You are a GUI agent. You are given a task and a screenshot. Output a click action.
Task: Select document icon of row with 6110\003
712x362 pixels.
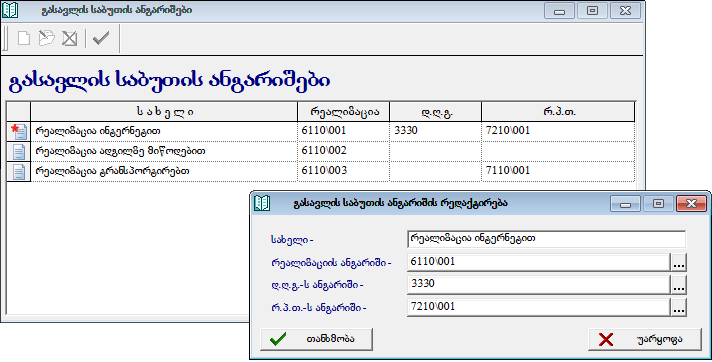19,171
